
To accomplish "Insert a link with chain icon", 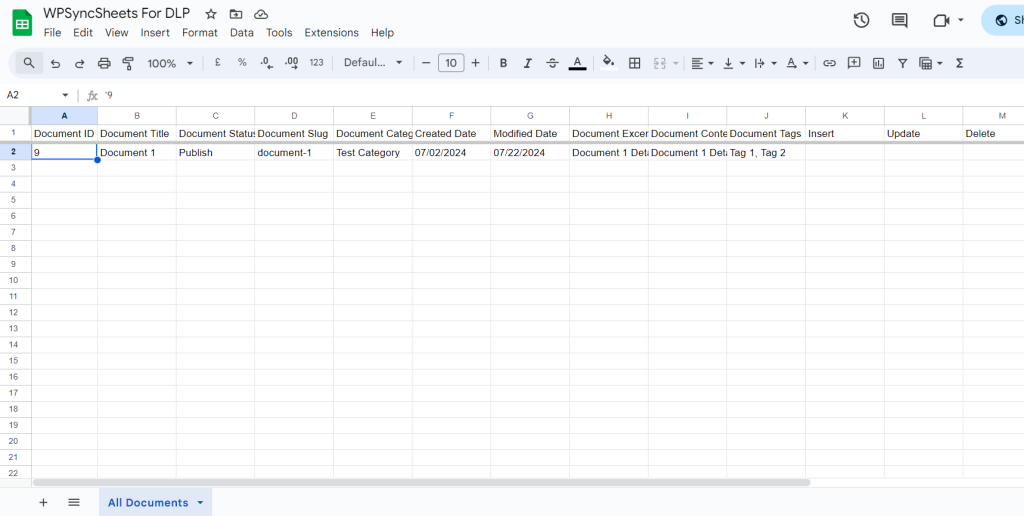I will tap(829, 63).
